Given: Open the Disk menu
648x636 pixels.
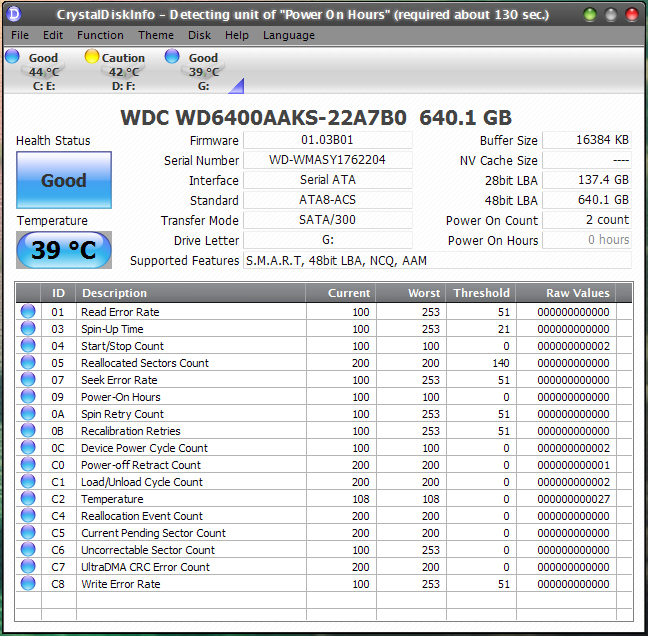Looking at the screenshot, I should click(x=199, y=35).
